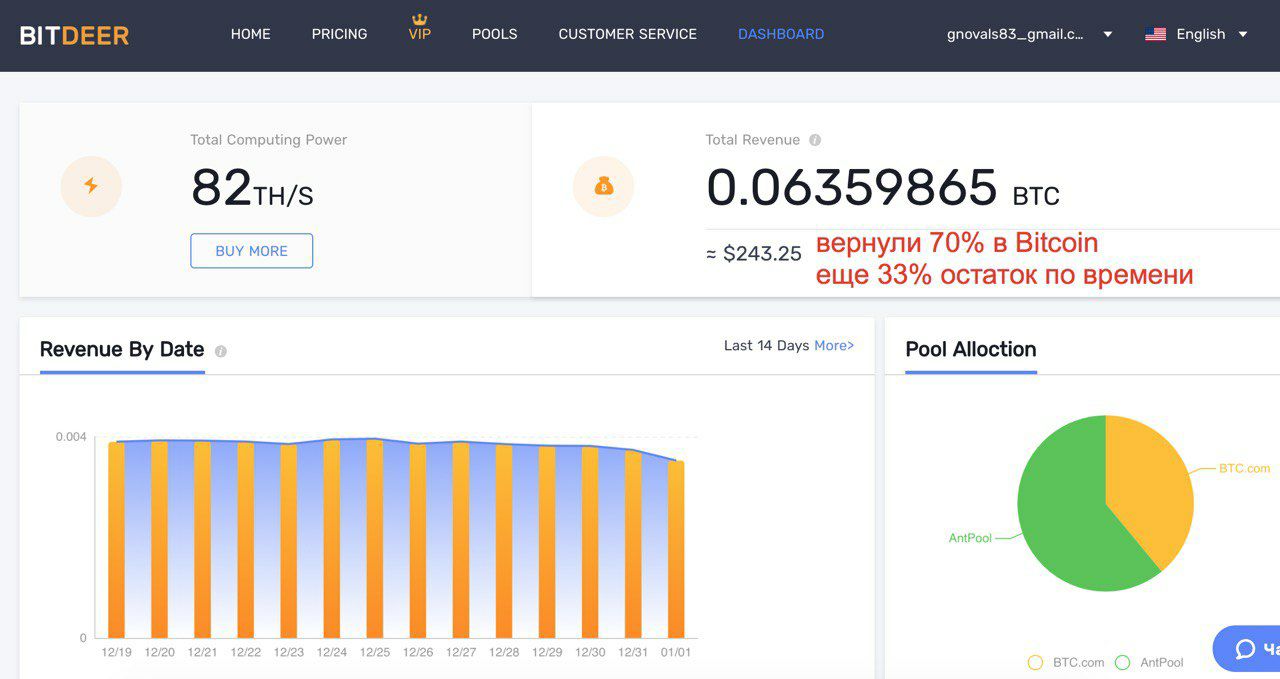The height and width of the screenshot is (679, 1280).
Task: Toggle the AntPool legend marker
Action: tap(1122, 662)
